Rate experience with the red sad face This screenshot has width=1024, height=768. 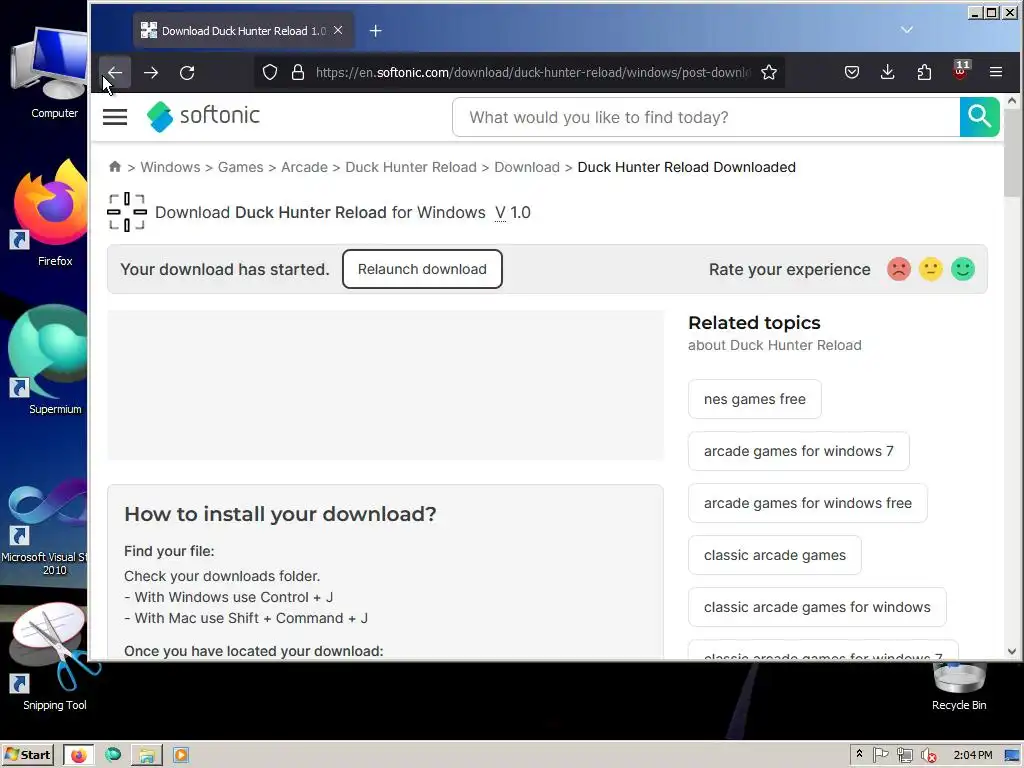899,269
